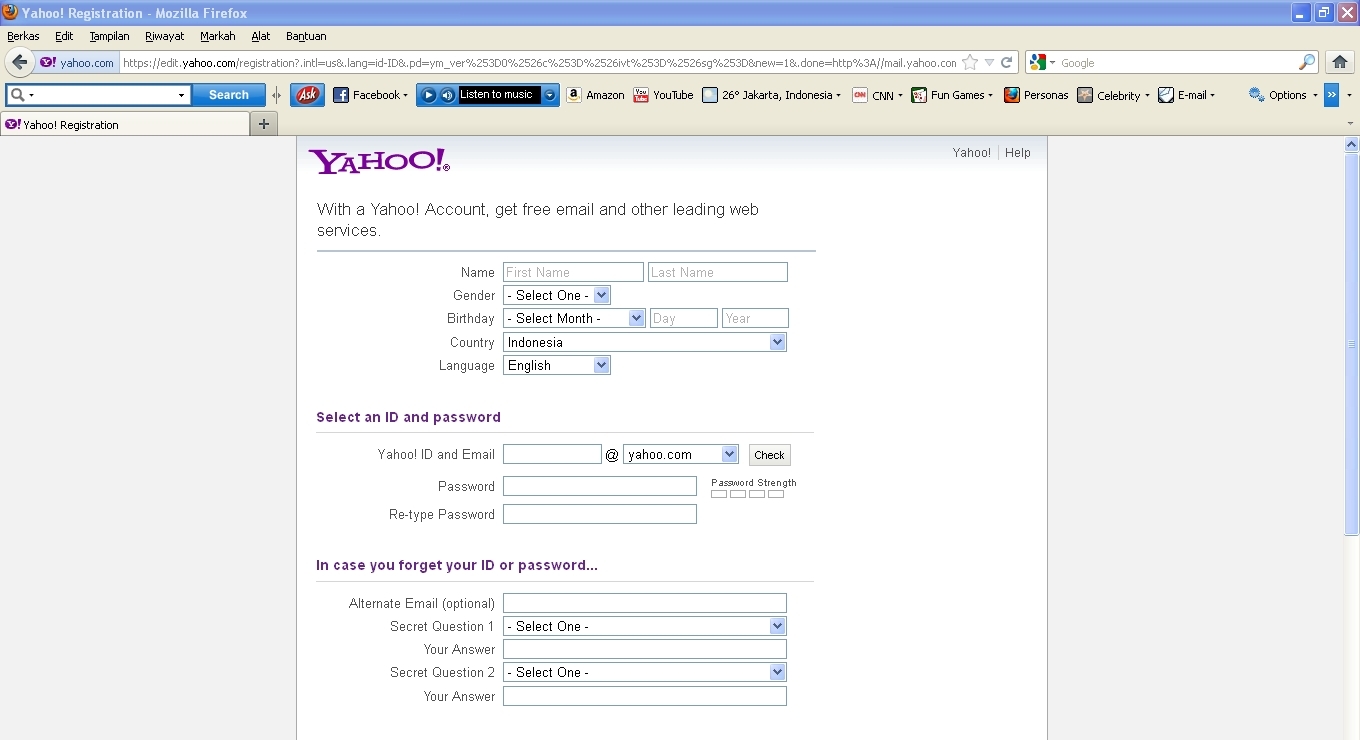Click the Yahoo! link at page top
Viewport: 1360px width, 740px height.
click(x=971, y=153)
